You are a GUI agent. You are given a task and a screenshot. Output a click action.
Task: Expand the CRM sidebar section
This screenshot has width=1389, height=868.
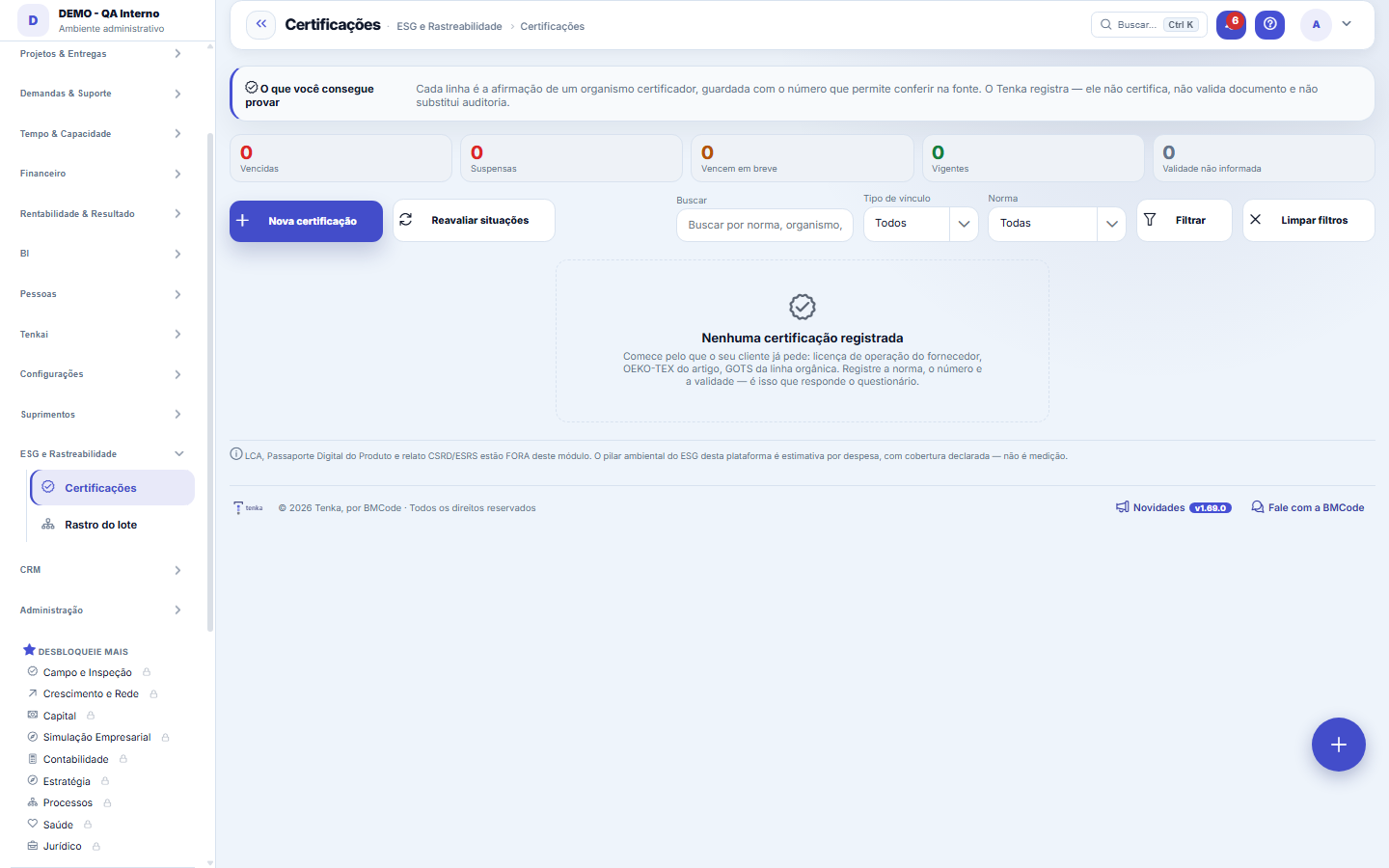[101, 570]
